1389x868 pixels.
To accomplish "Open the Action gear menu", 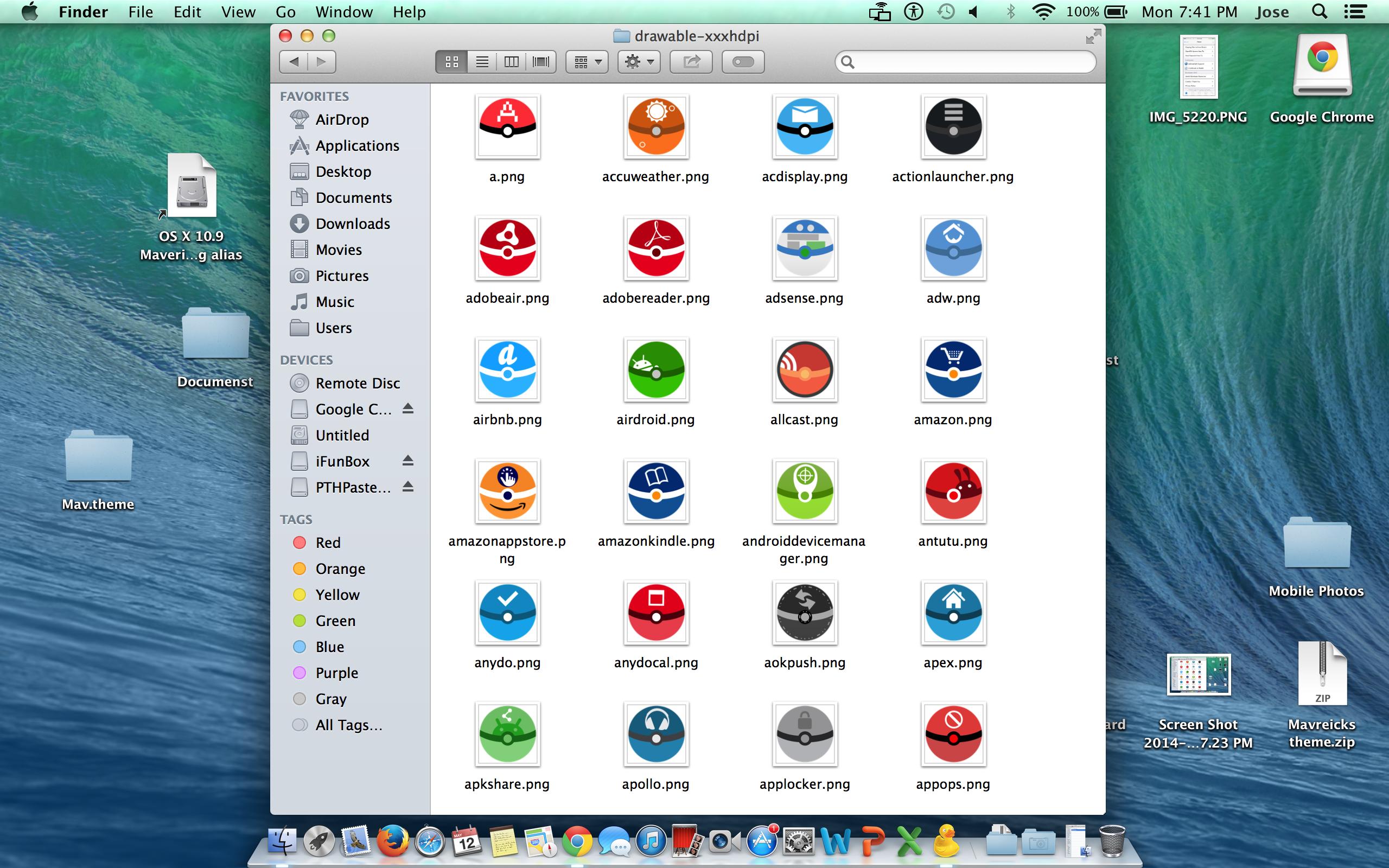I will coord(639,62).
